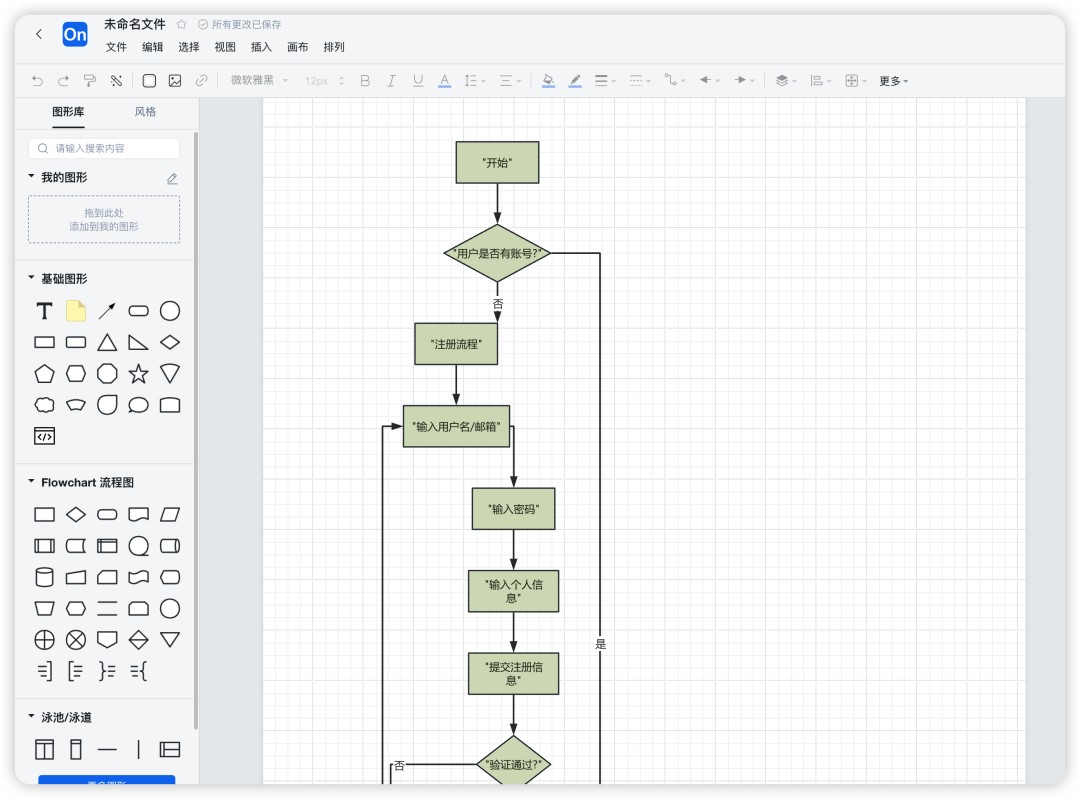Open the line dash style dropdown
Screen dimensions: 1080x799
tap(640, 81)
